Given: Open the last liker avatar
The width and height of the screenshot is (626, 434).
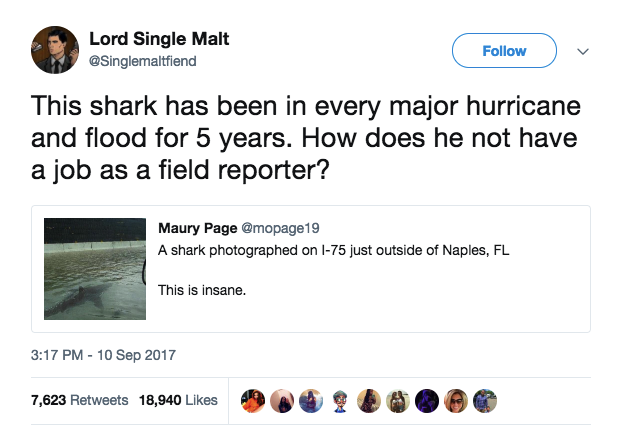Looking at the screenshot, I should 485,401.
